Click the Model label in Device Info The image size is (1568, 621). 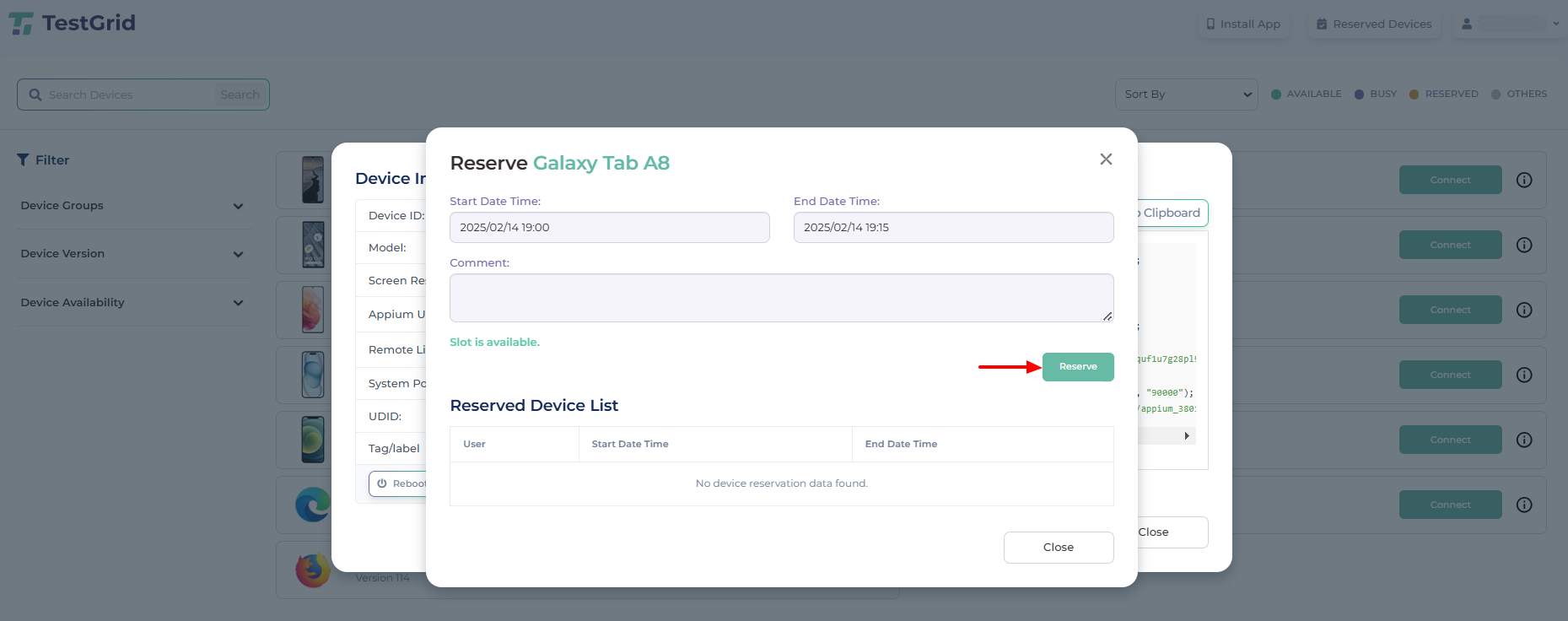click(x=387, y=248)
